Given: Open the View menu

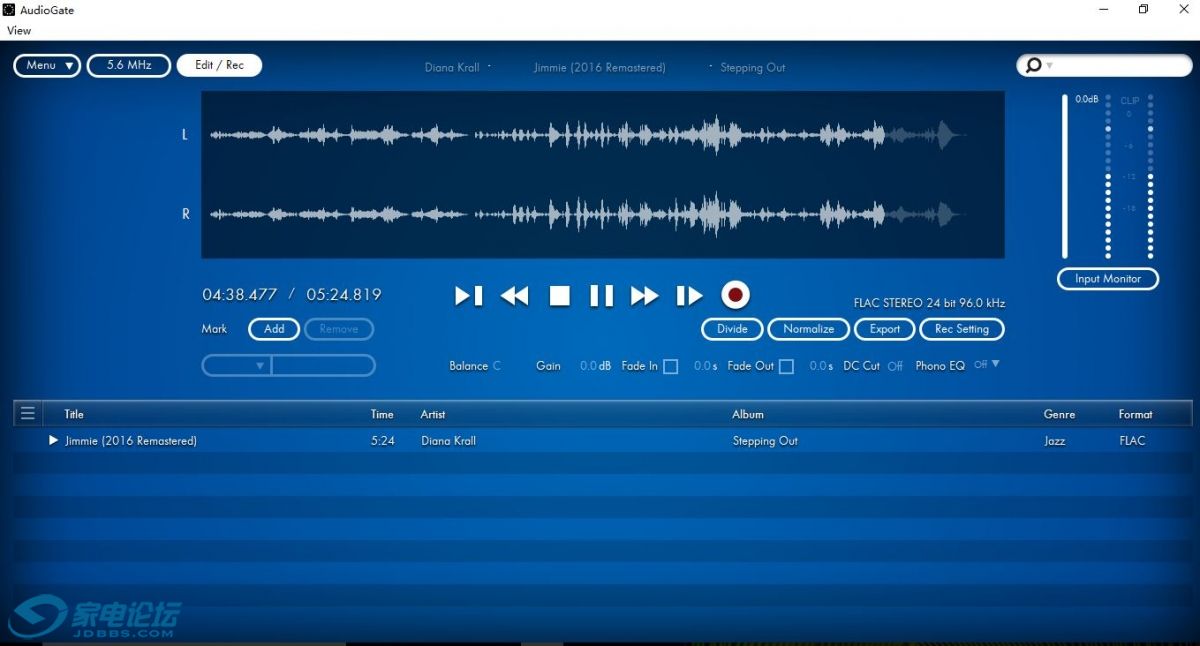Looking at the screenshot, I should (x=19, y=30).
